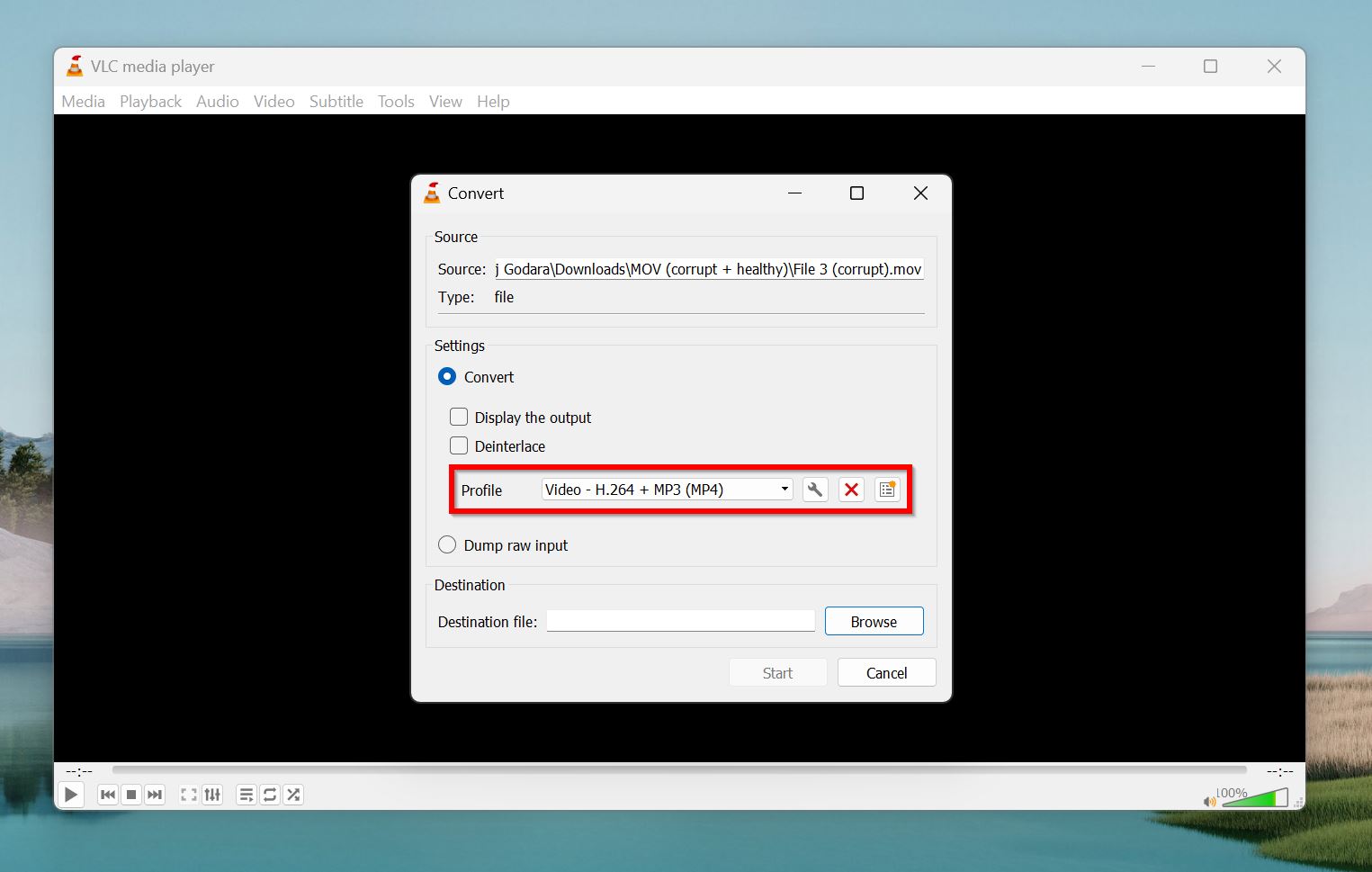Click VLC cone icon in main title bar

pyautogui.click(x=75, y=66)
